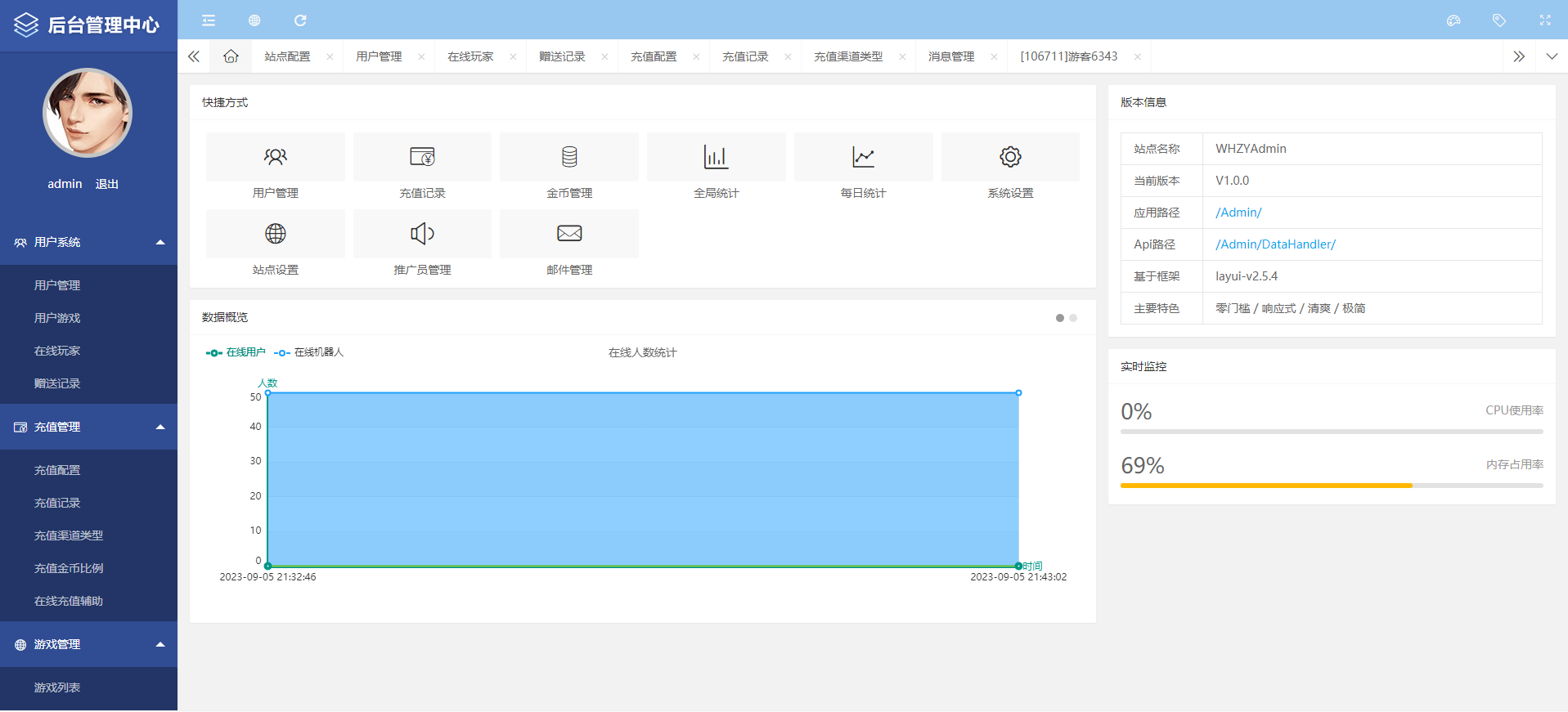This screenshot has height=712, width=1568.
Task: Toggle the 在线机器人 chart legend series
Action: coord(309,352)
